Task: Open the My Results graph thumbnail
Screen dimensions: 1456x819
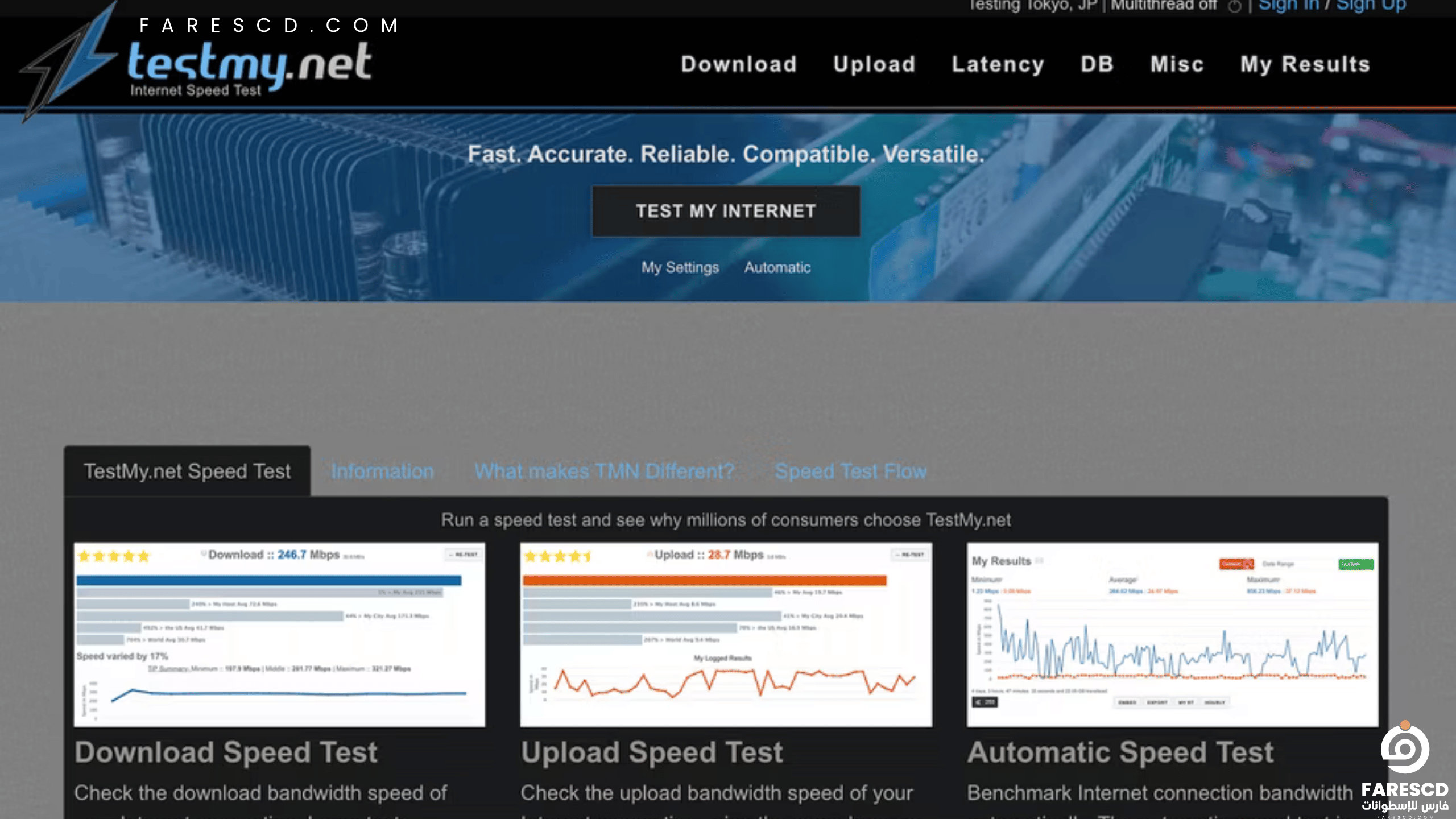Action: (x=1173, y=635)
